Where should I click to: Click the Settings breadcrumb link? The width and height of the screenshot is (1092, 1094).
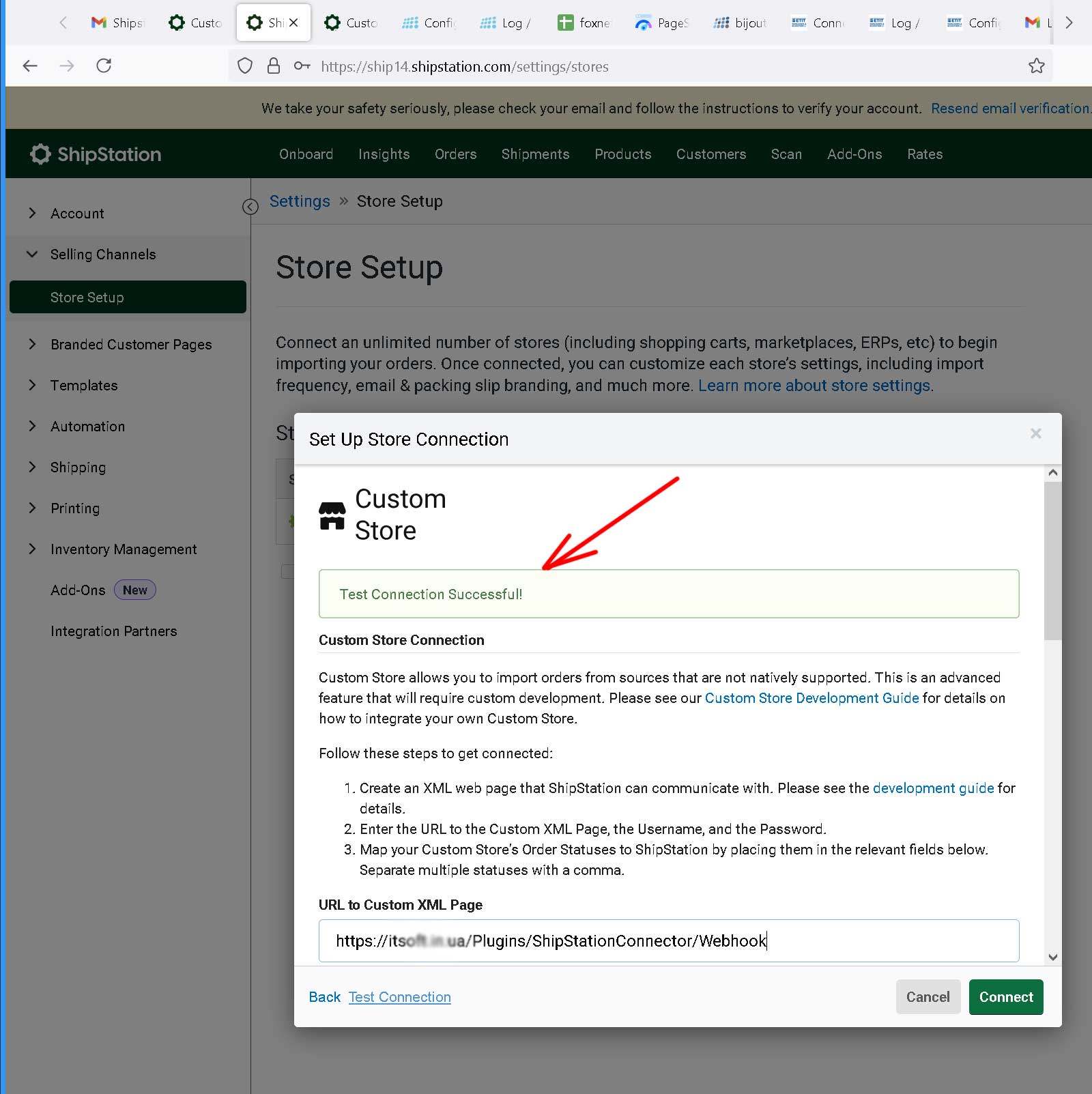click(300, 201)
